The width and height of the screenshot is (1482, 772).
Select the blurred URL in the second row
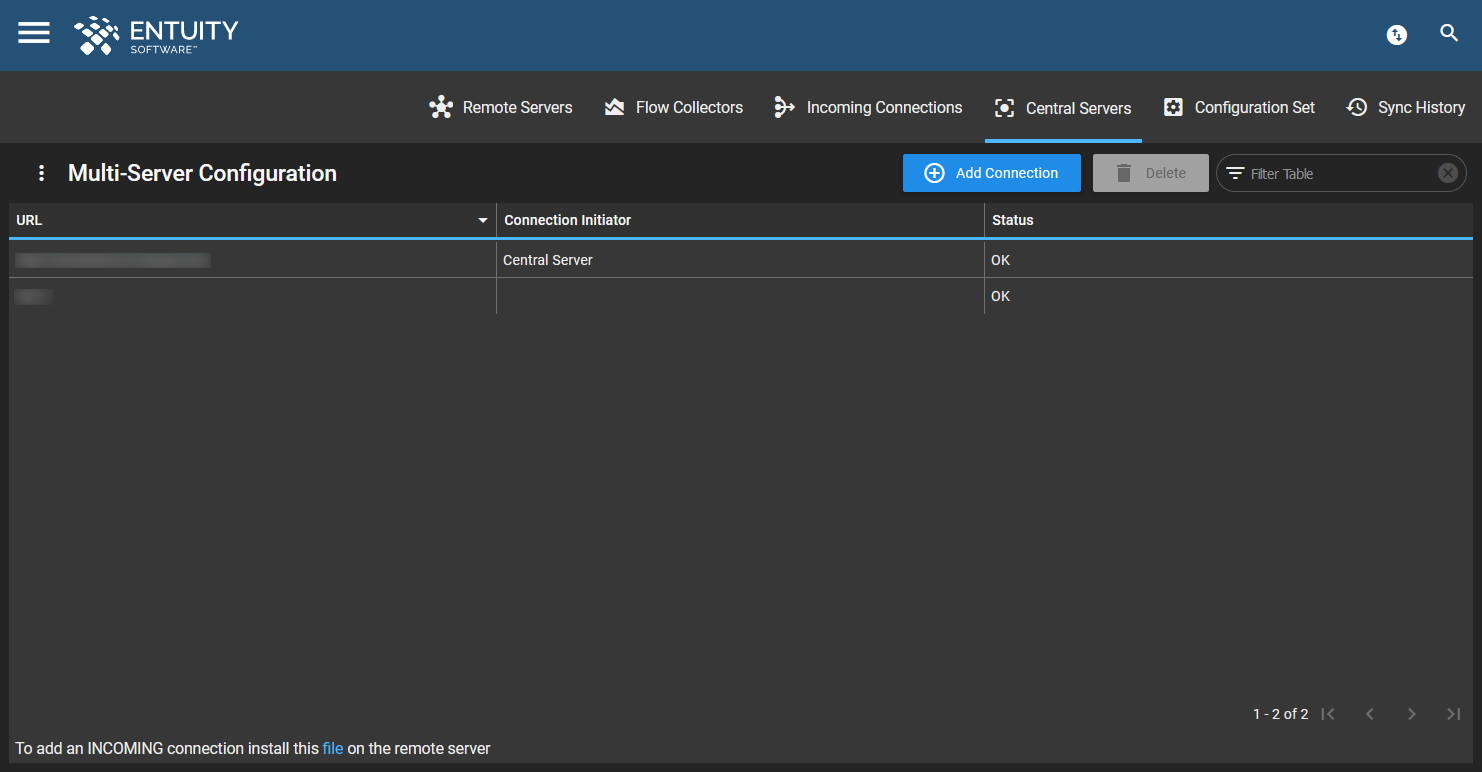tap(34, 296)
